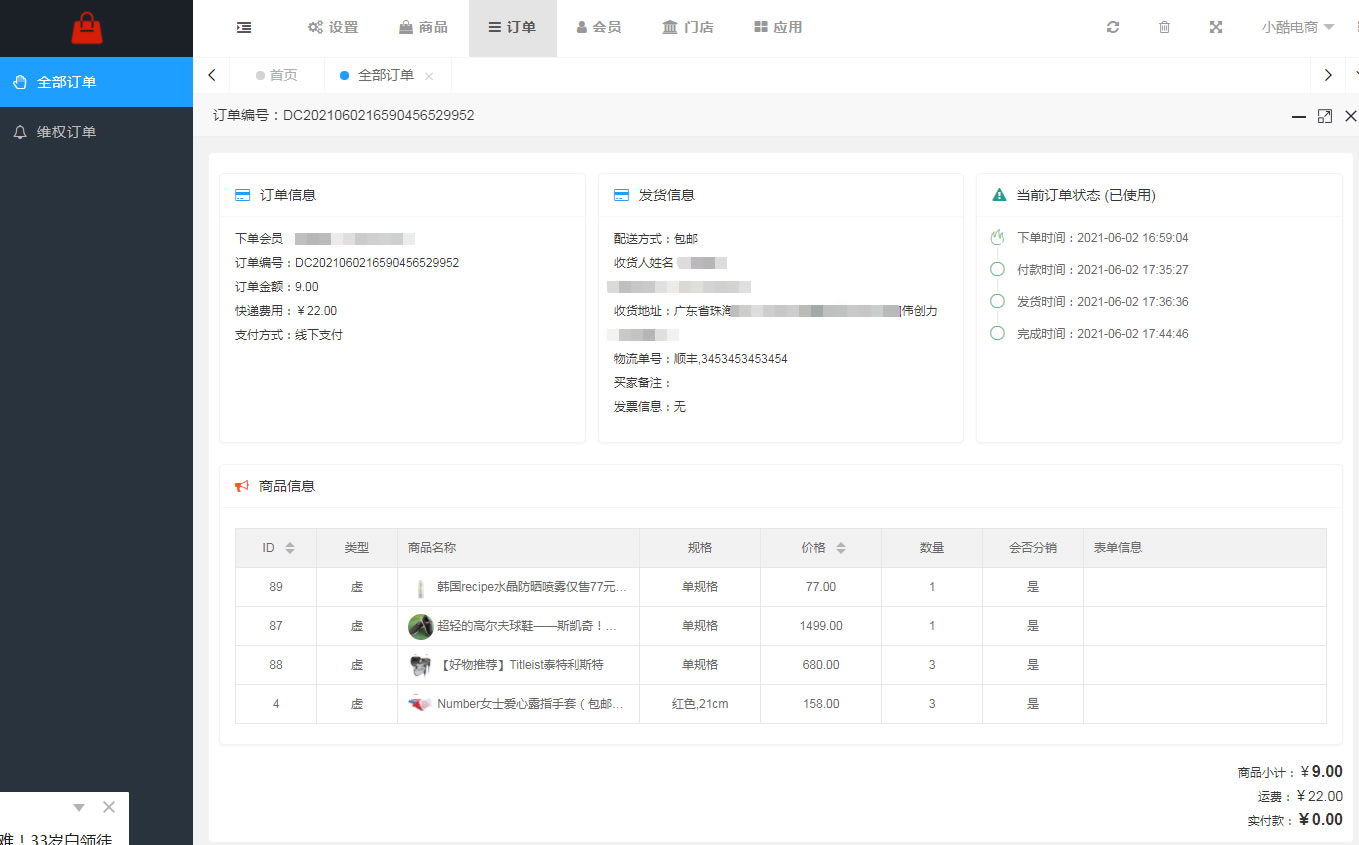This screenshot has width=1359, height=845.
Task: Select 全部订单 in the sidebar
Action: pyautogui.click(x=96, y=82)
